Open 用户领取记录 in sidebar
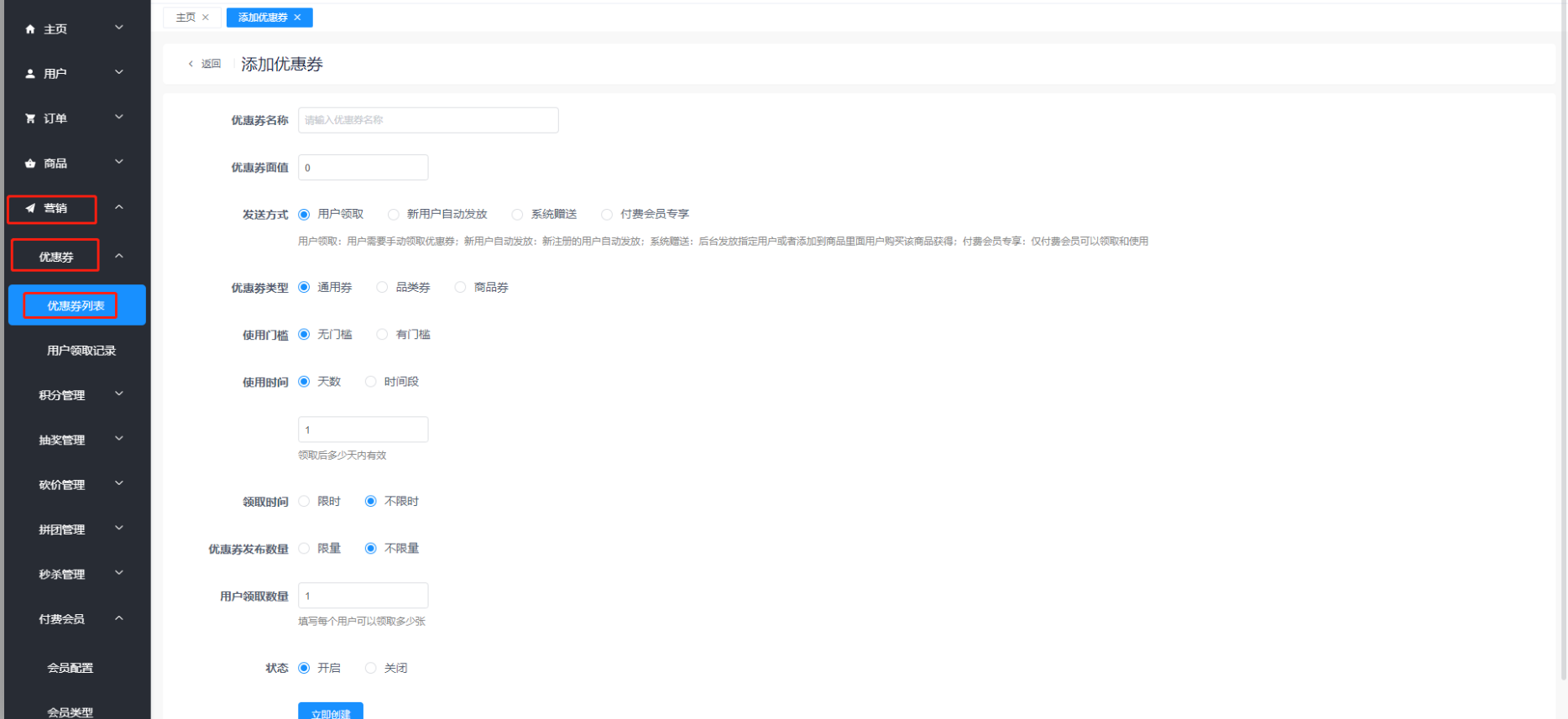 pos(81,351)
